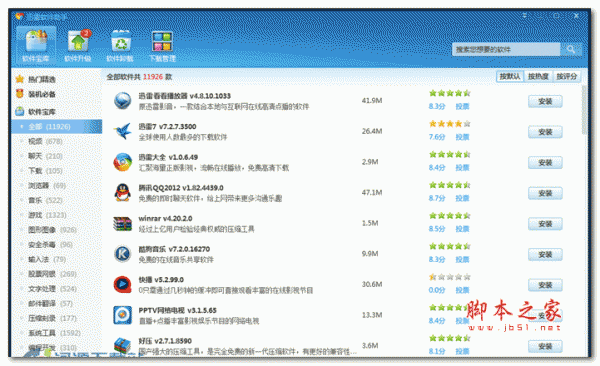Click the 迅雷大全 app icon
Screen dimensions: 600x366
(122, 162)
